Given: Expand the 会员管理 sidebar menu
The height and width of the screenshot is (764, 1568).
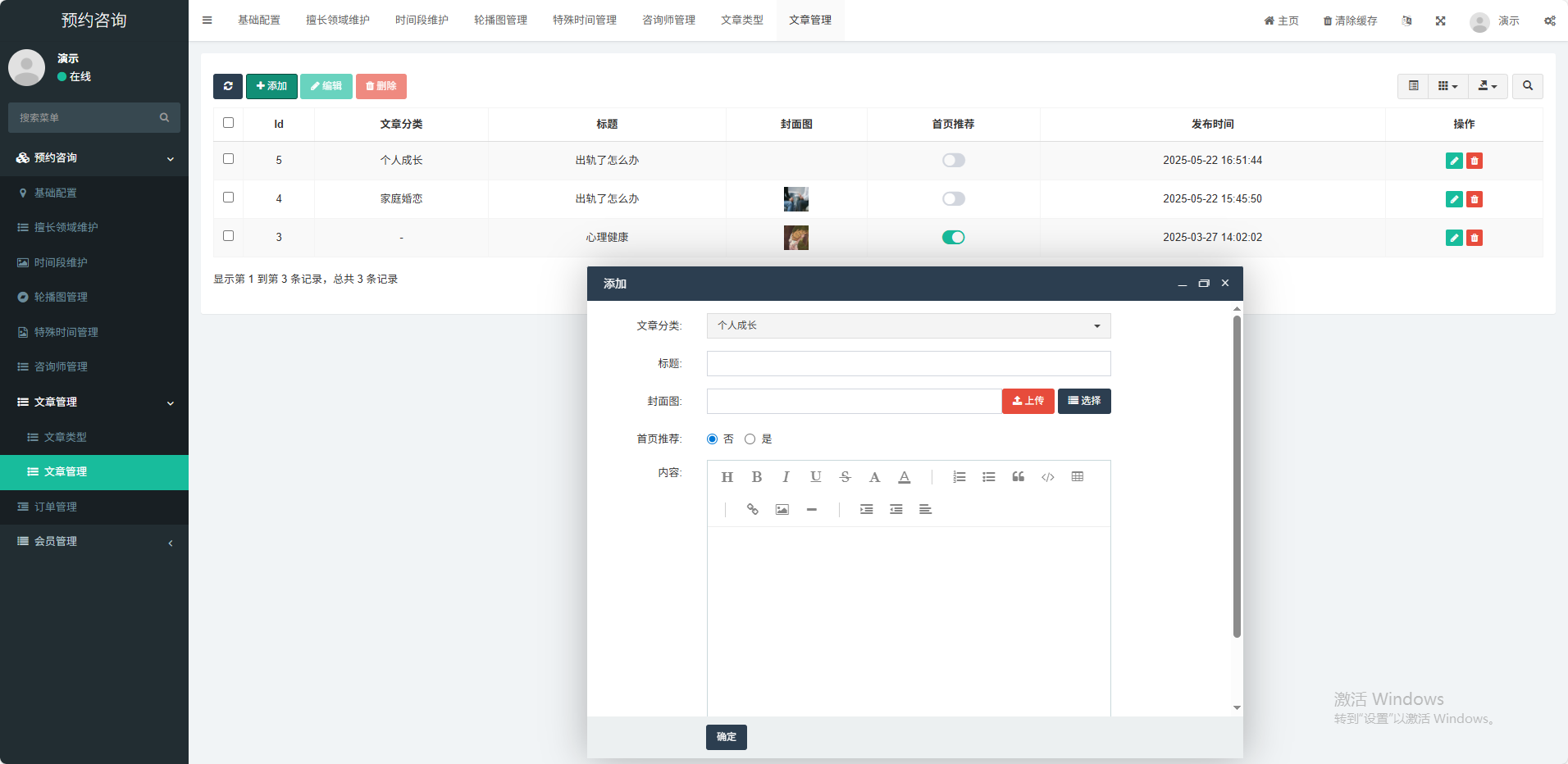Looking at the screenshot, I should click(94, 542).
